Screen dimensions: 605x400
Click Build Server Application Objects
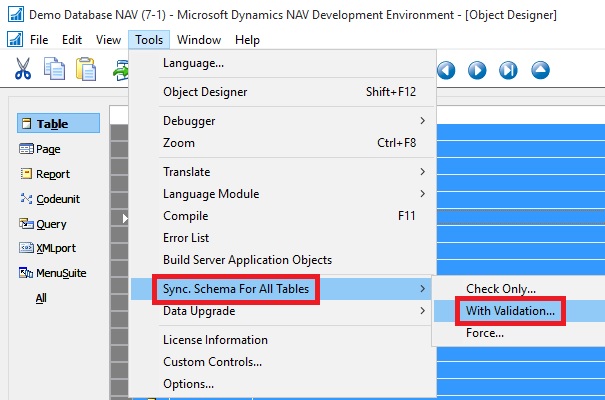[247, 260]
